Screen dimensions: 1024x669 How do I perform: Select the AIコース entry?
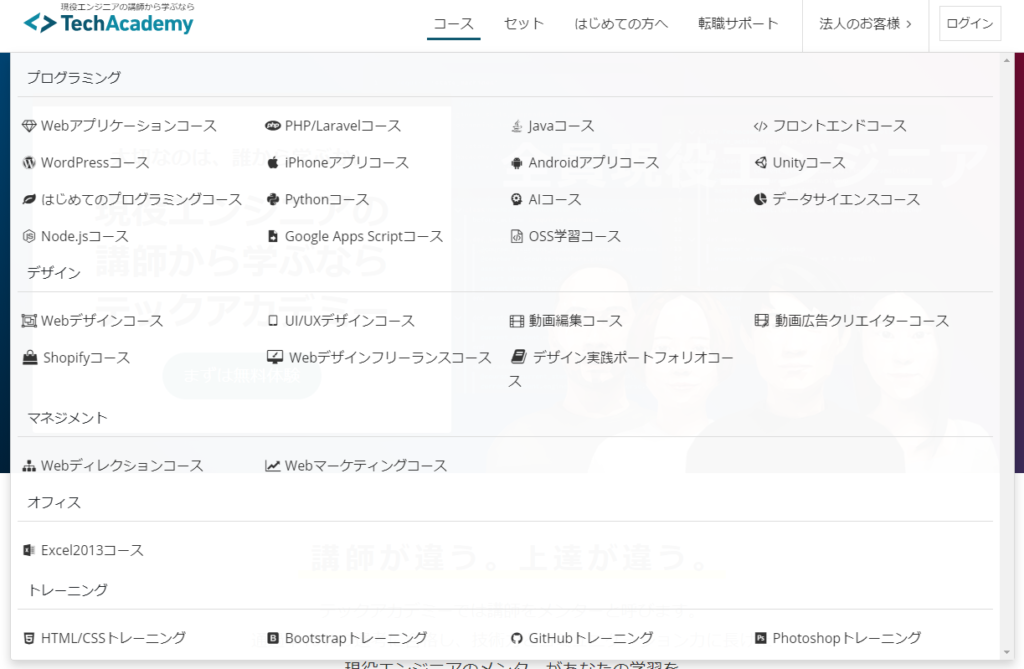pyautogui.click(x=543, y=199)
